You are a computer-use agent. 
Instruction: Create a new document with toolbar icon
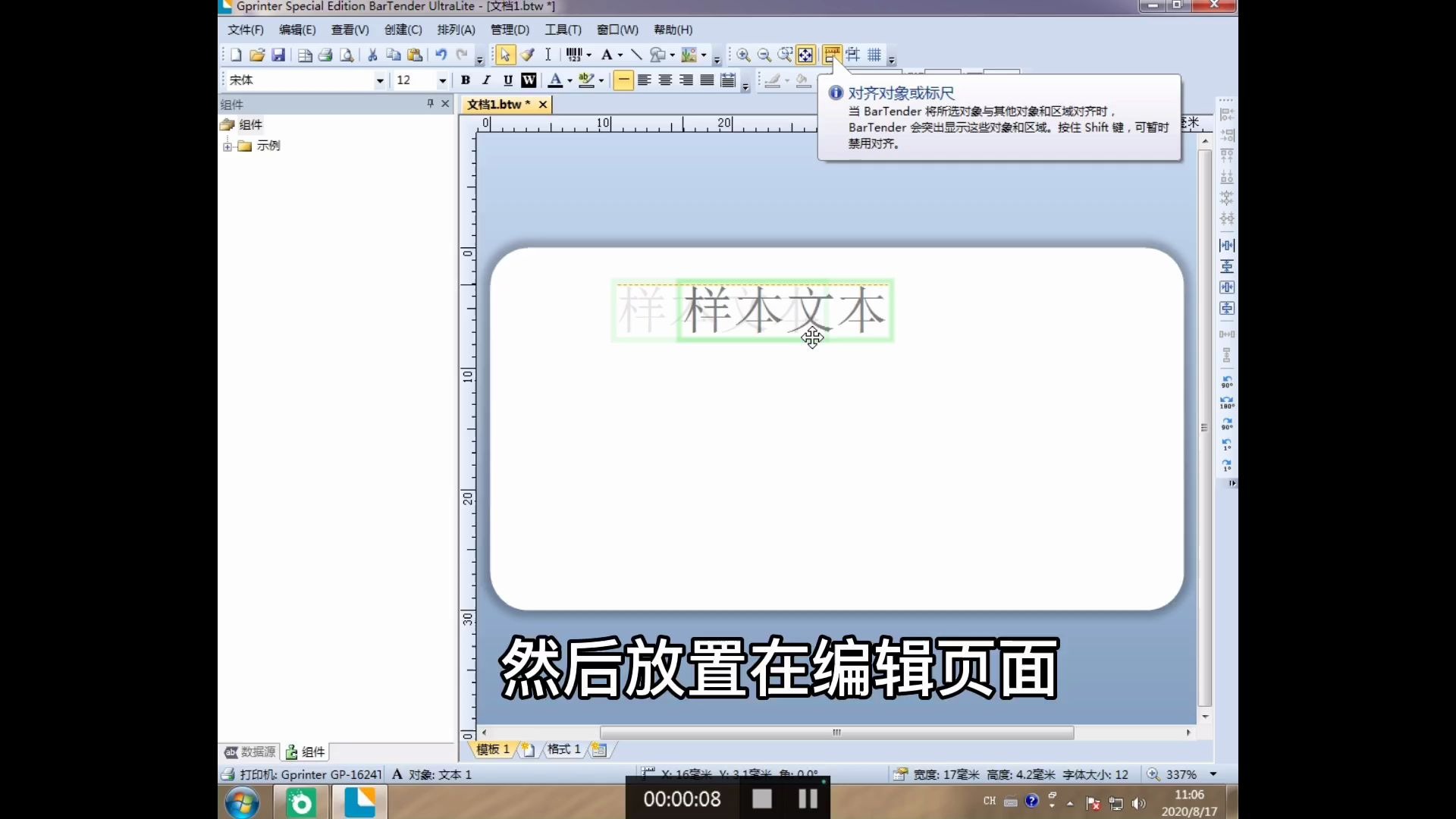coord(236,55)
